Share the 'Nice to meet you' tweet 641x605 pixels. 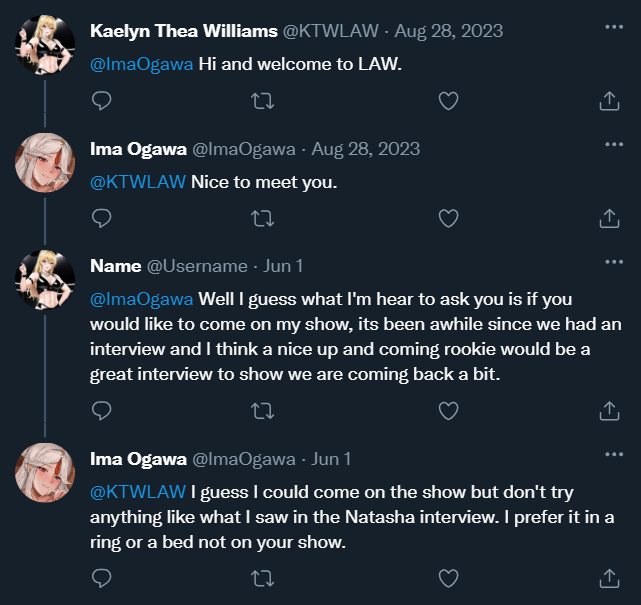click(x=609, y=217)
